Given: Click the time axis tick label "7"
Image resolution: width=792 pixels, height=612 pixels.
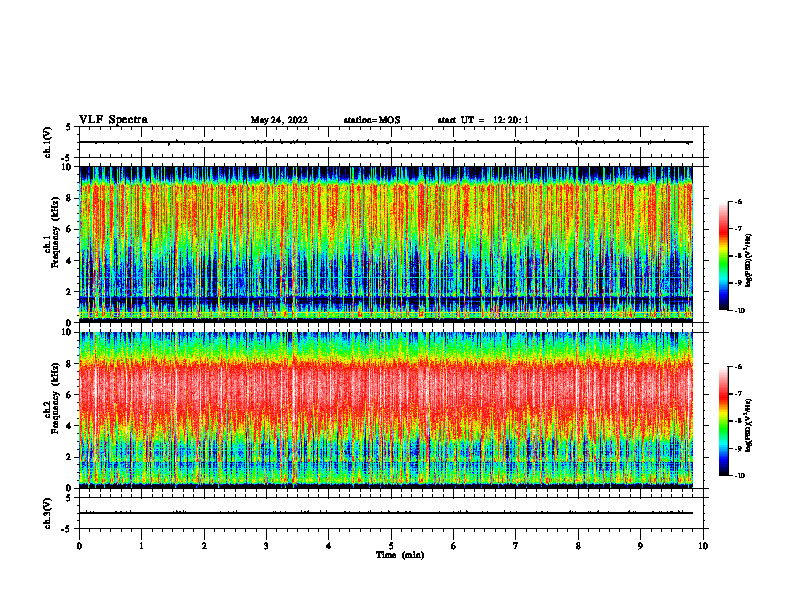Looking at the screenshot, I should point(516,546).
